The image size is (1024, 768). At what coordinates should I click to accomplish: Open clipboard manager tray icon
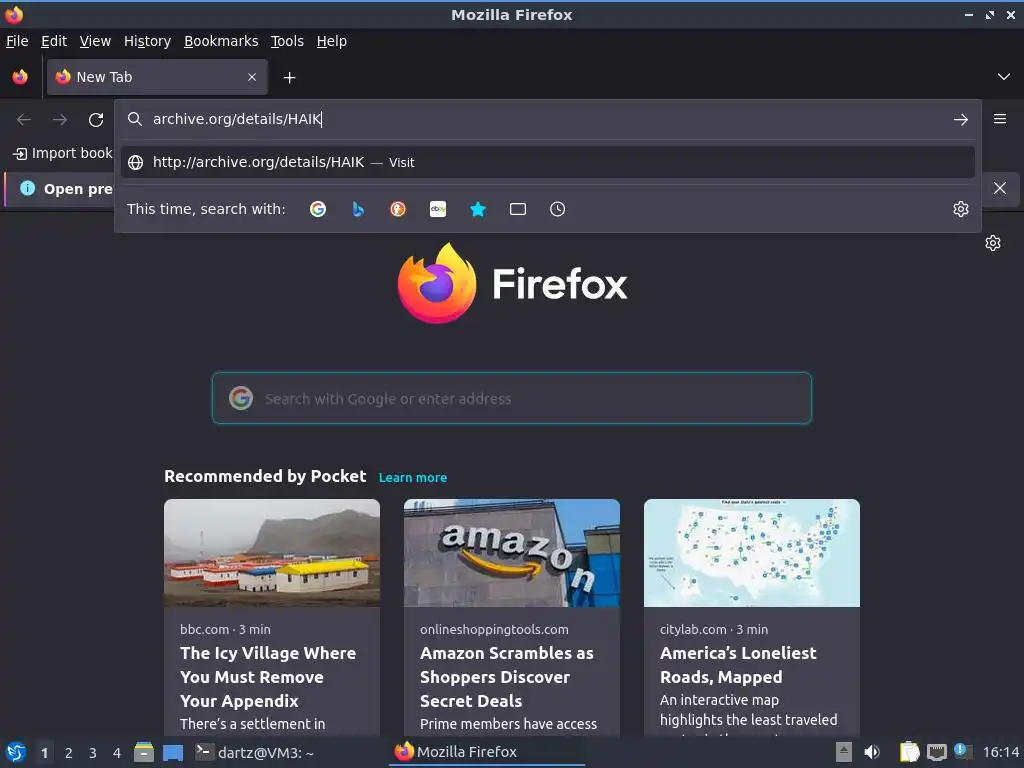[x=909, y=752]
